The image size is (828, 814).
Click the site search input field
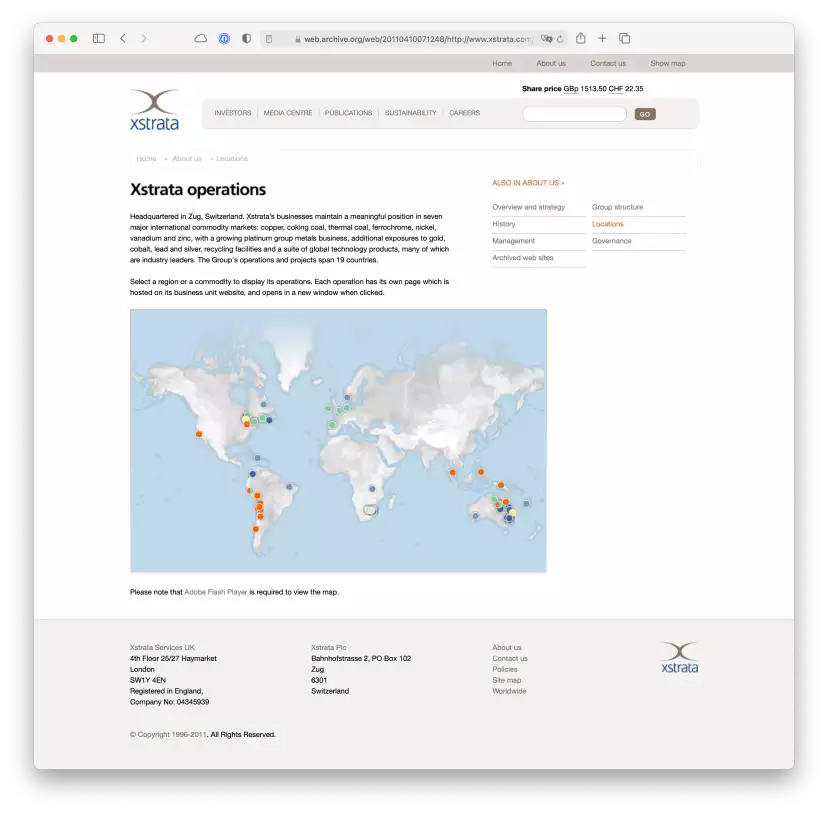click(x=575, y=114)
